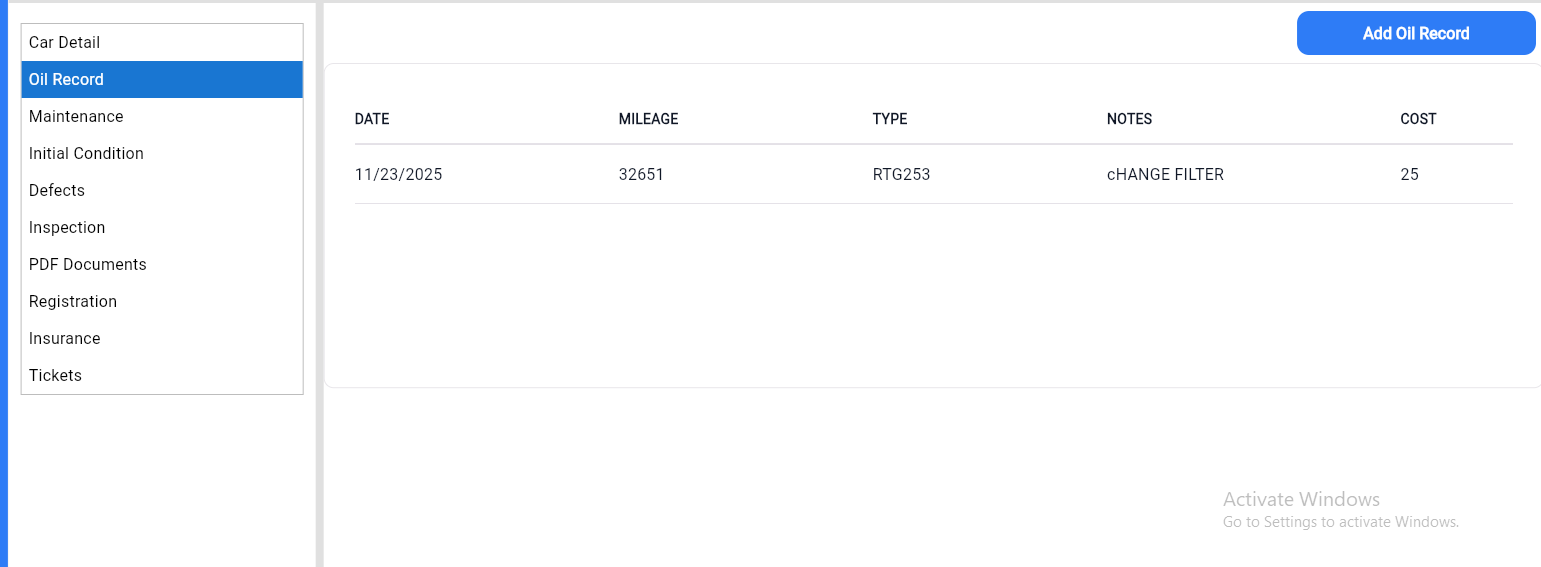Viewport: 1541px width, 567px height.
Task: Click the 32651 mileage value
Action: click(x=641, y=175)
